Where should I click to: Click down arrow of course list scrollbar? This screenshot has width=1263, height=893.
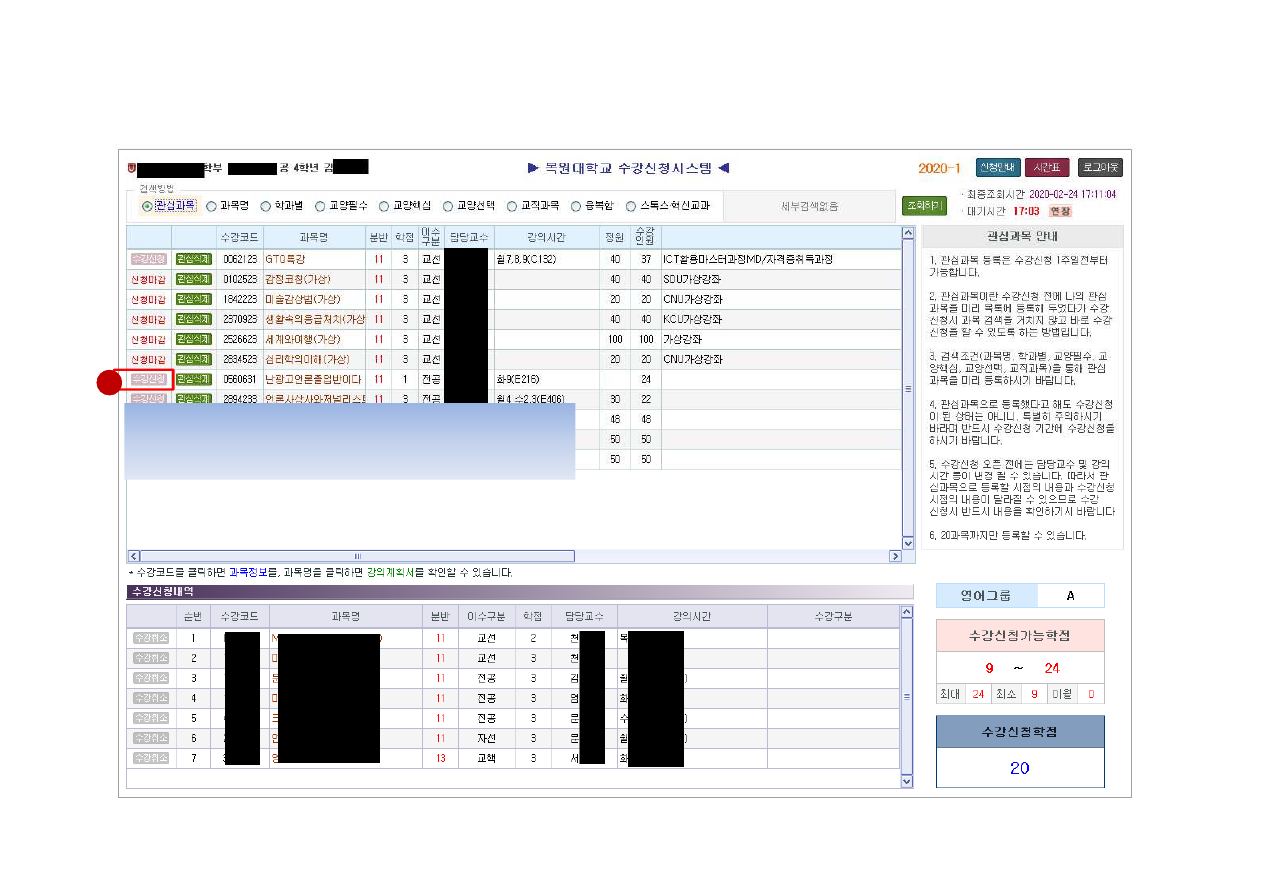pos(908,543)
